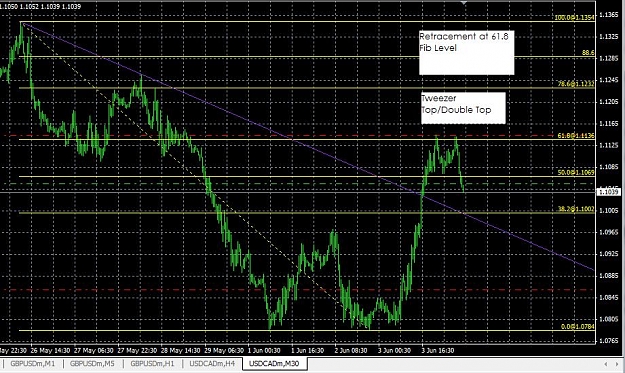Click the 1.0885 price axis value

click(x=609, y=275)
